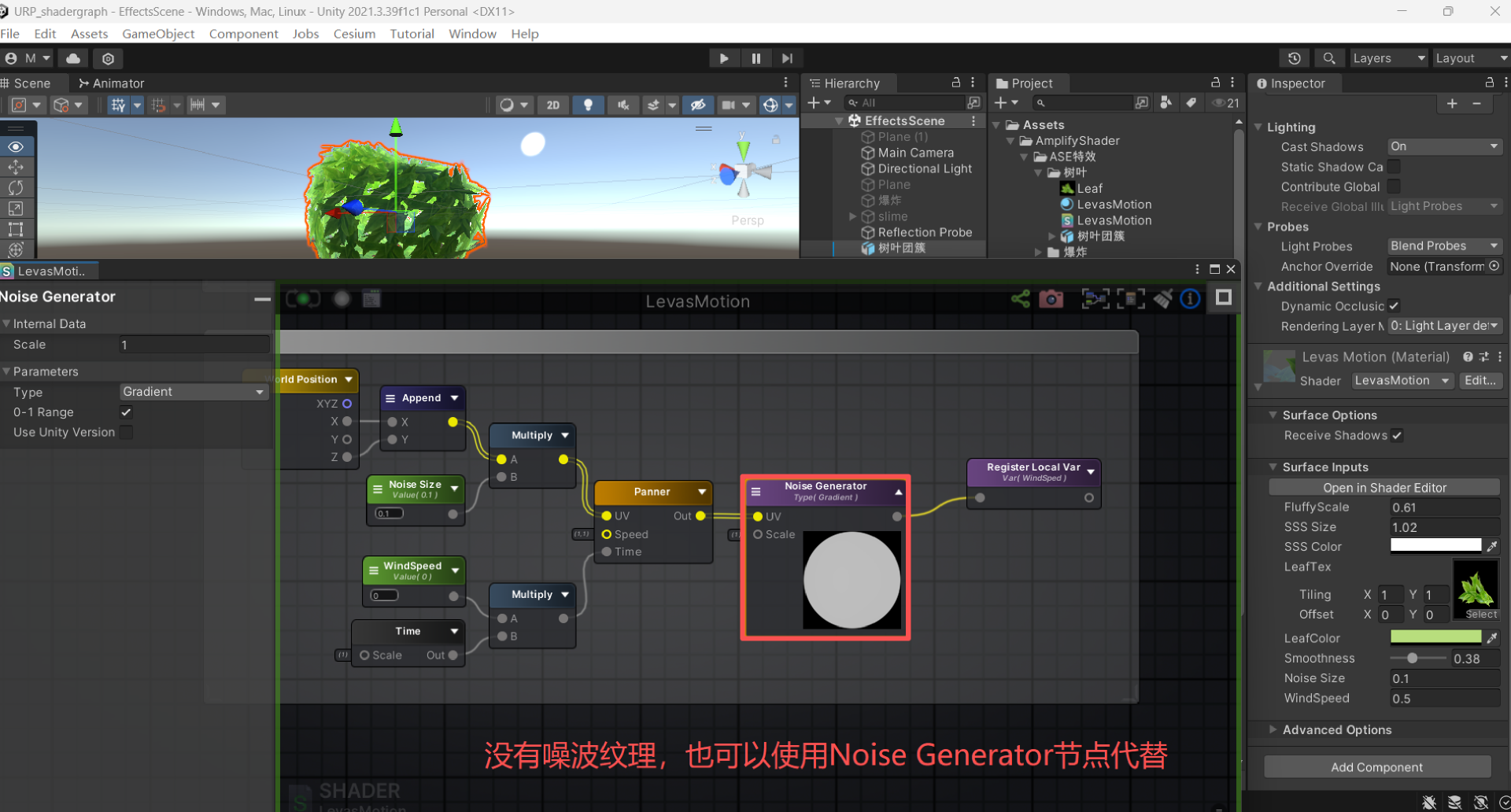Collapse the Noise Generator node preview
This screenshot has width=1511, height=812.
point(898,492)
